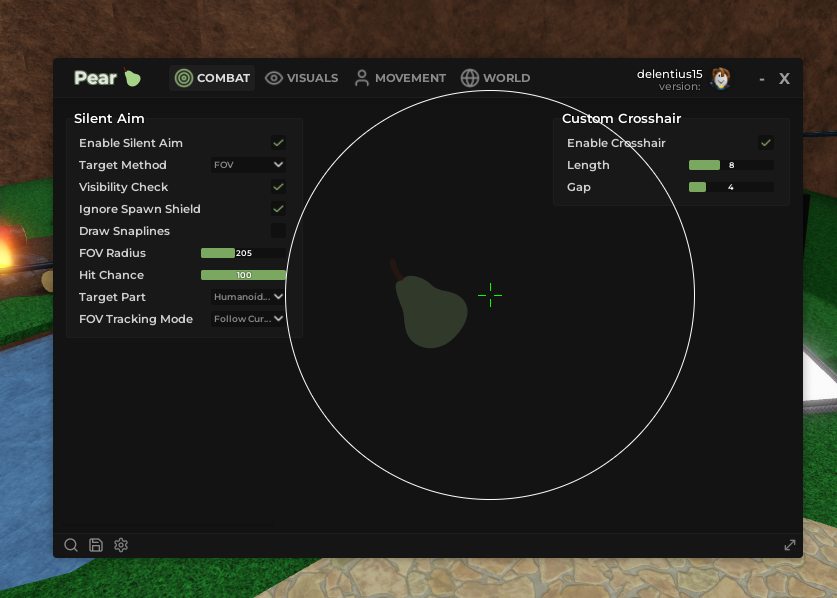Enable the Draw Snaplines checkbox
Screen dimensions: 837x598
pos(278,231)
